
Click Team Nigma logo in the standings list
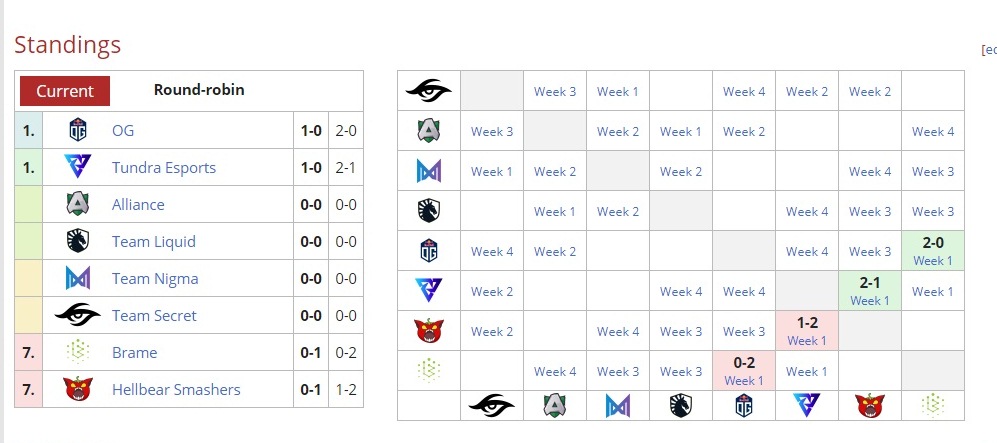(x=79, y=278)
